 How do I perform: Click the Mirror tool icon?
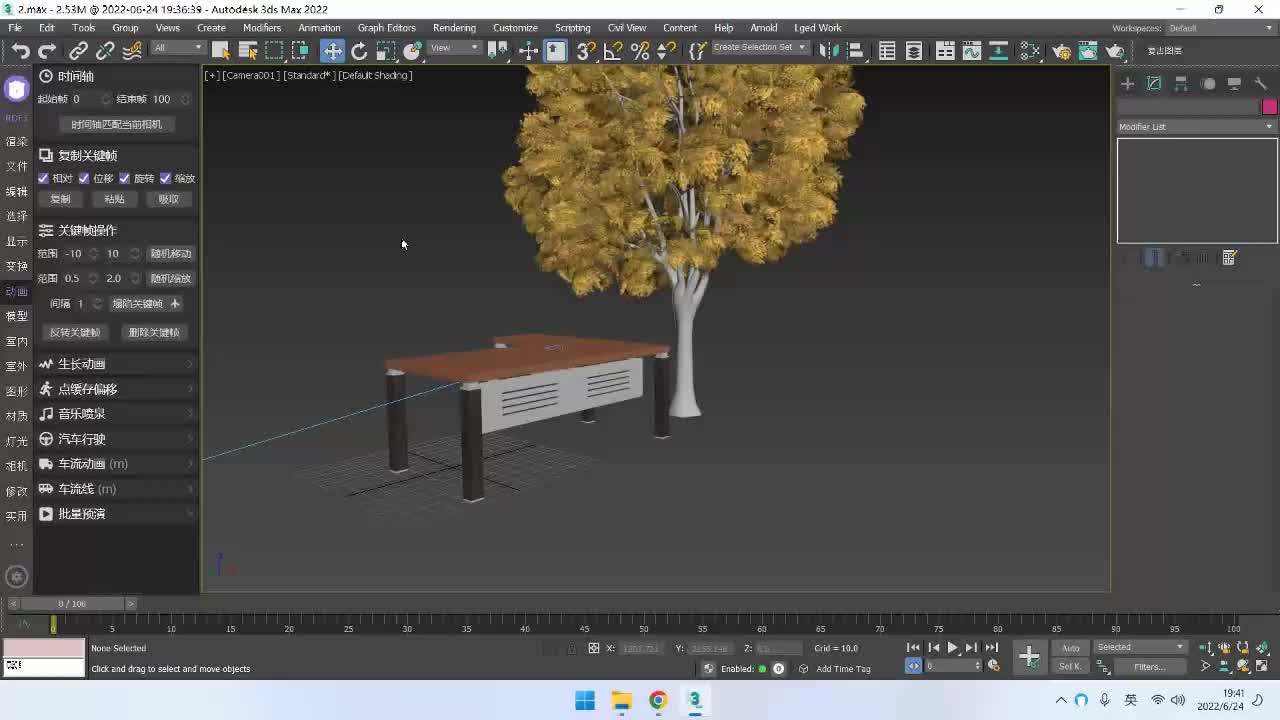[x=828, y=51]
